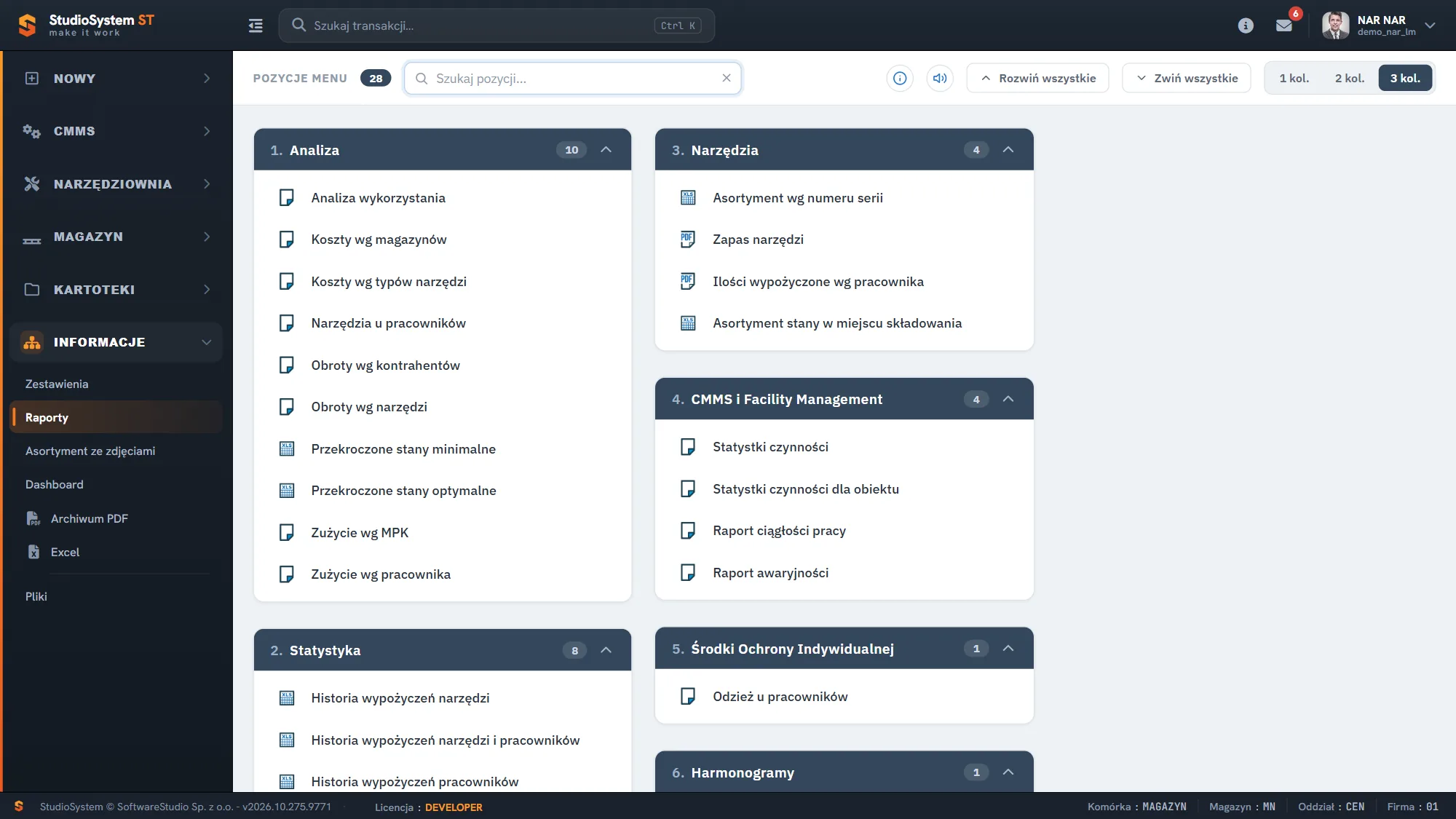The height and width of the screenshot is (819, 1456).
Task: Open Archiwum PDF in the sidebar
Action: pos(90,518)
